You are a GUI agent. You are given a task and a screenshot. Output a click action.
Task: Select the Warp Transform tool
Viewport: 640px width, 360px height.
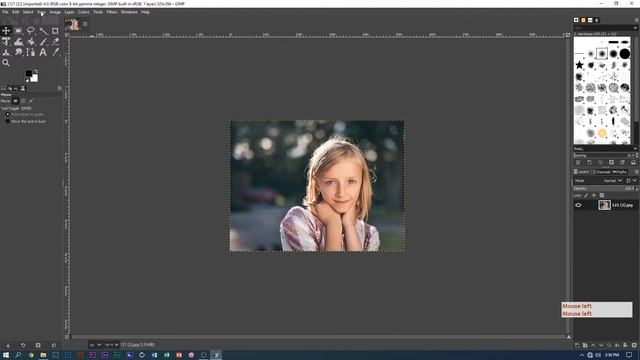[x=18, y=42]
